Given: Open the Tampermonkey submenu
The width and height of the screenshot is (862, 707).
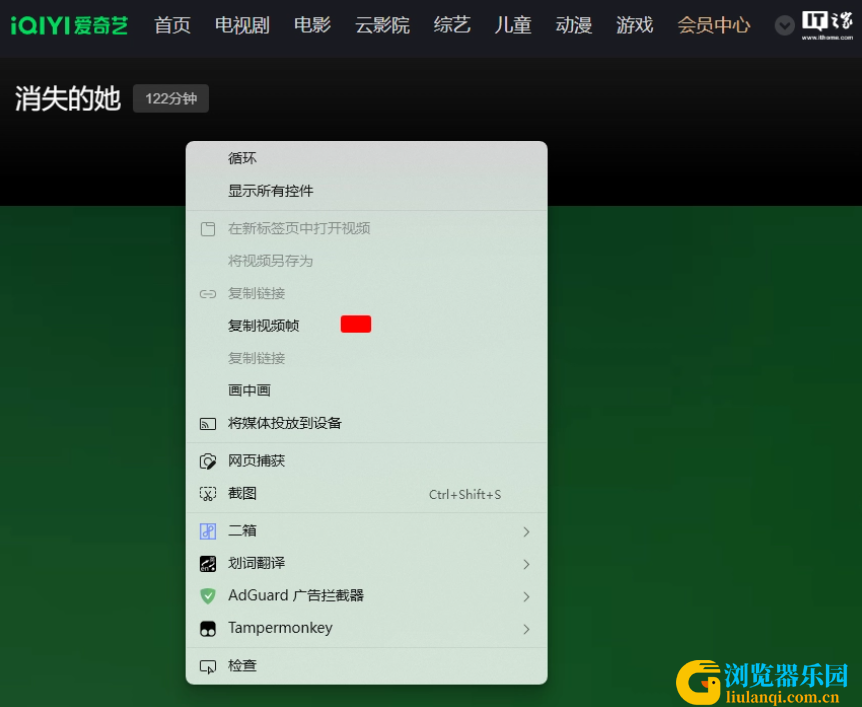Looking at the screenshot, I should [x=367, y=628].
